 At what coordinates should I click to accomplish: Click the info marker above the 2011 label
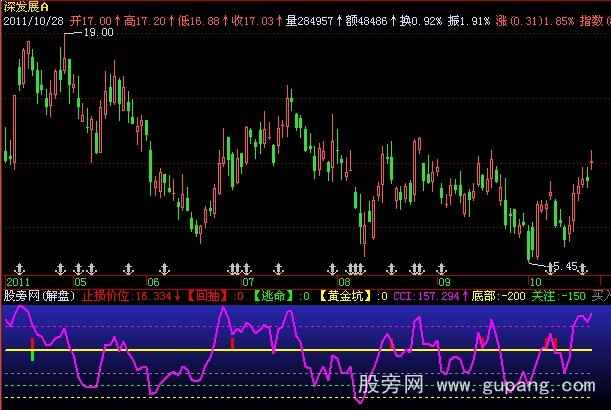[19, 269]
